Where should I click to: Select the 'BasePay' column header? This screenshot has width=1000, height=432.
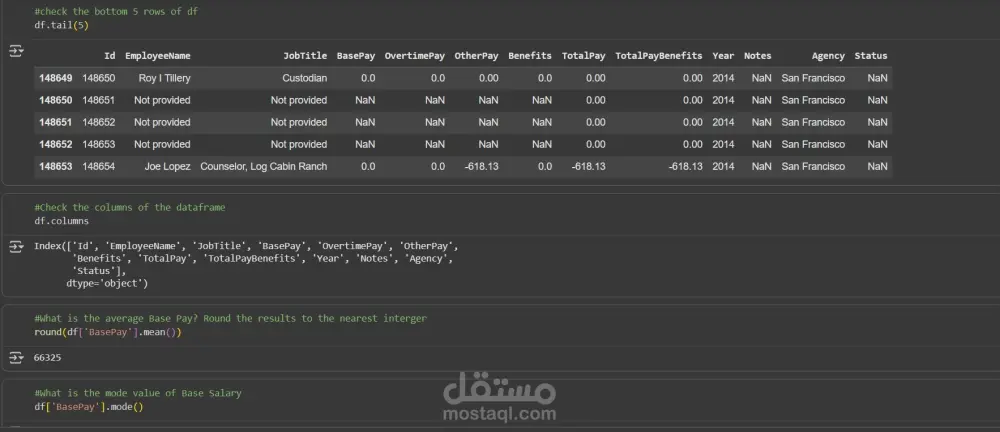tap(356, 56)
